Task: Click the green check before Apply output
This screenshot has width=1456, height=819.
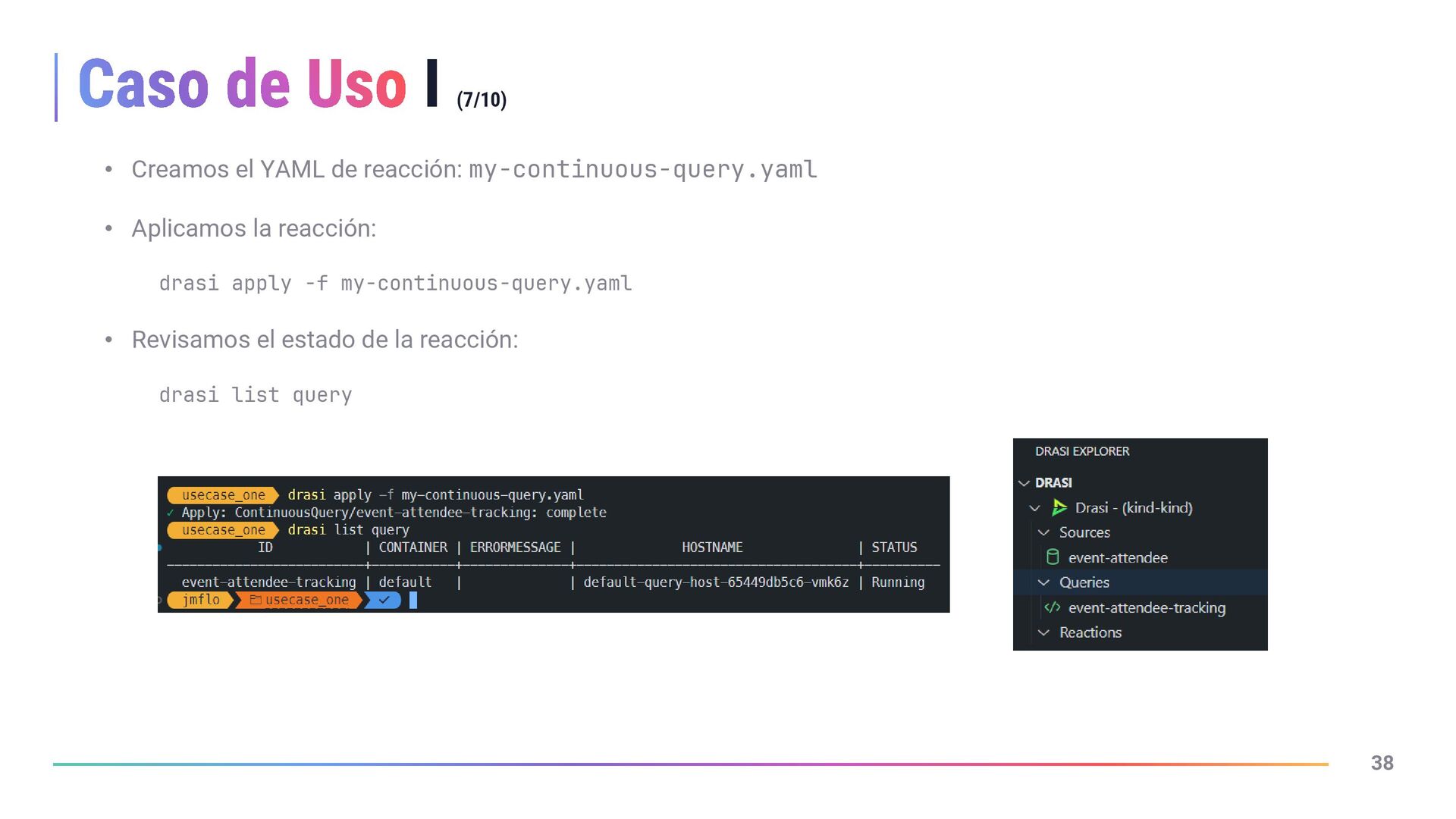Action: 171,513
